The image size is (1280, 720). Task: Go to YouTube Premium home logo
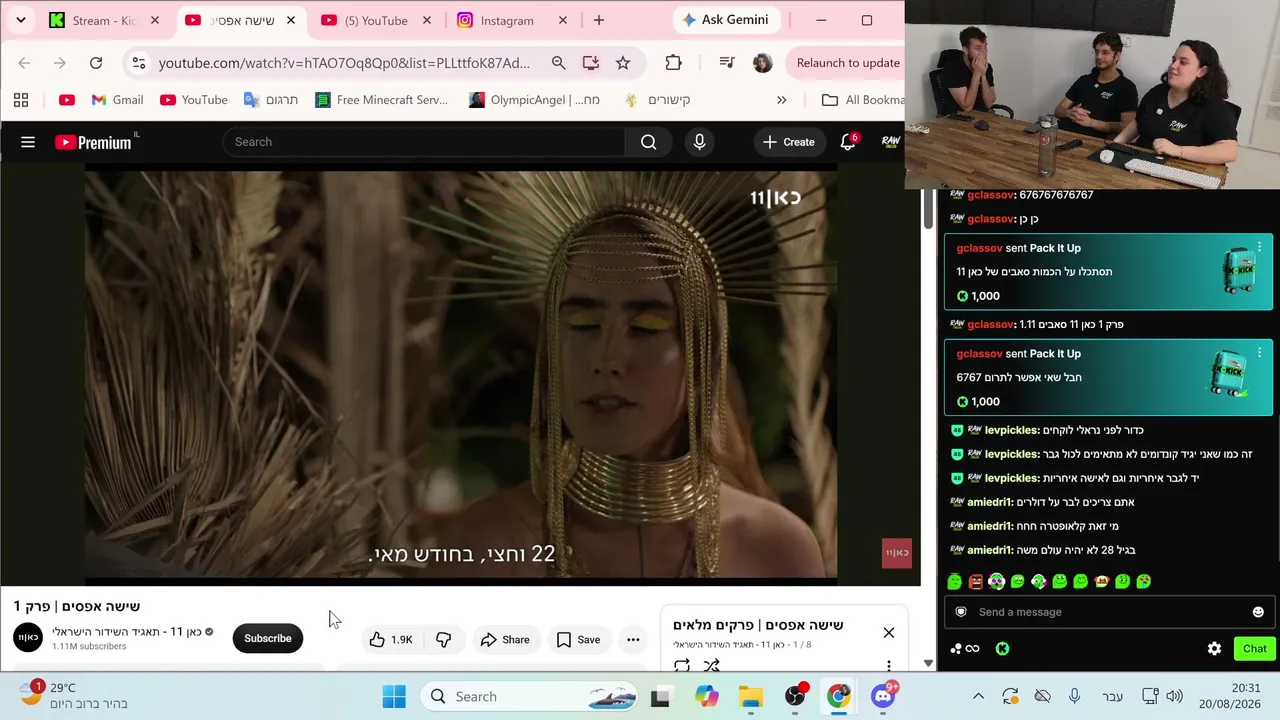[94, 142]
